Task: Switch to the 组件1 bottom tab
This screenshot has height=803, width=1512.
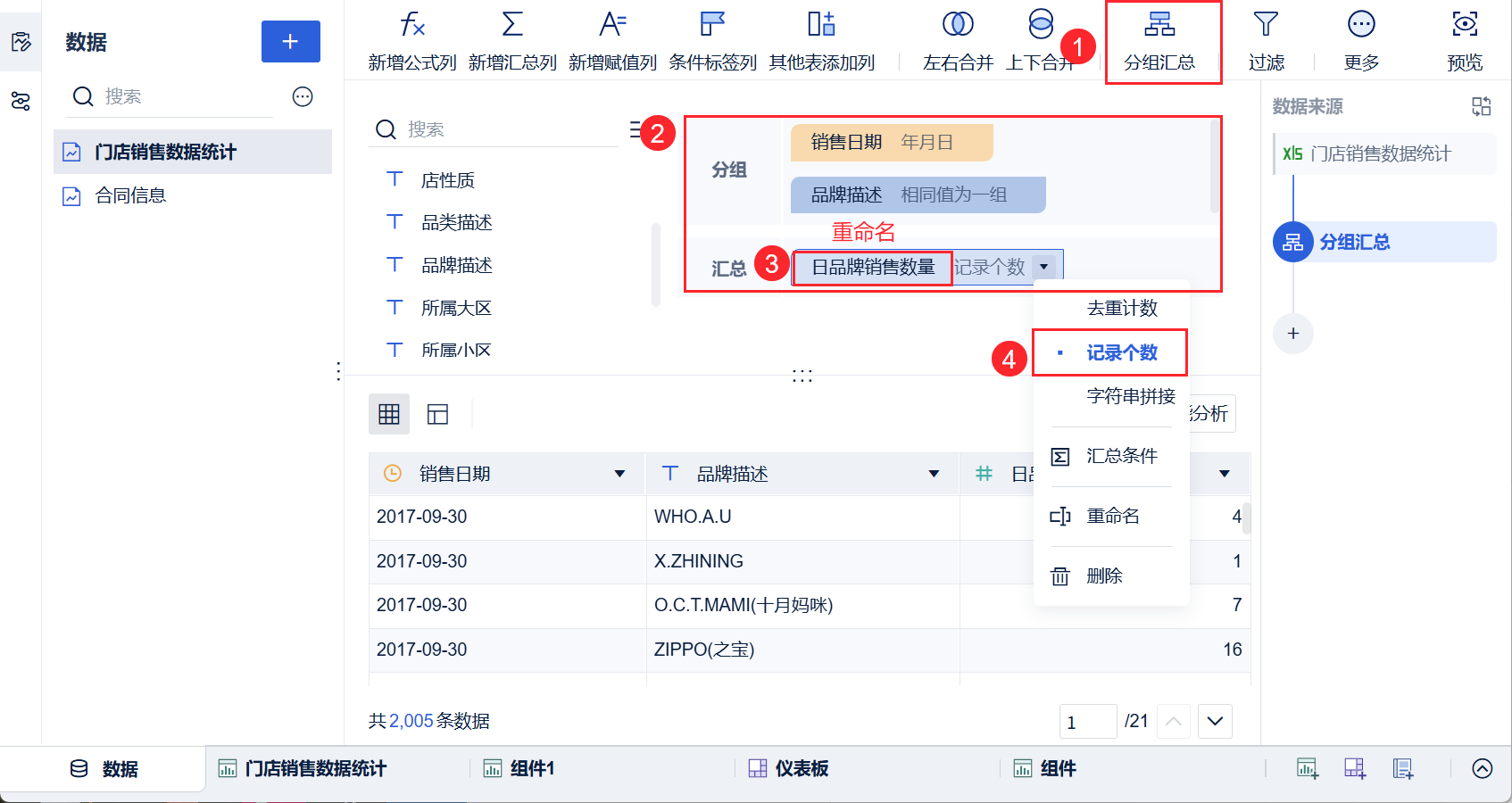Action: click(x=519, y=769)
